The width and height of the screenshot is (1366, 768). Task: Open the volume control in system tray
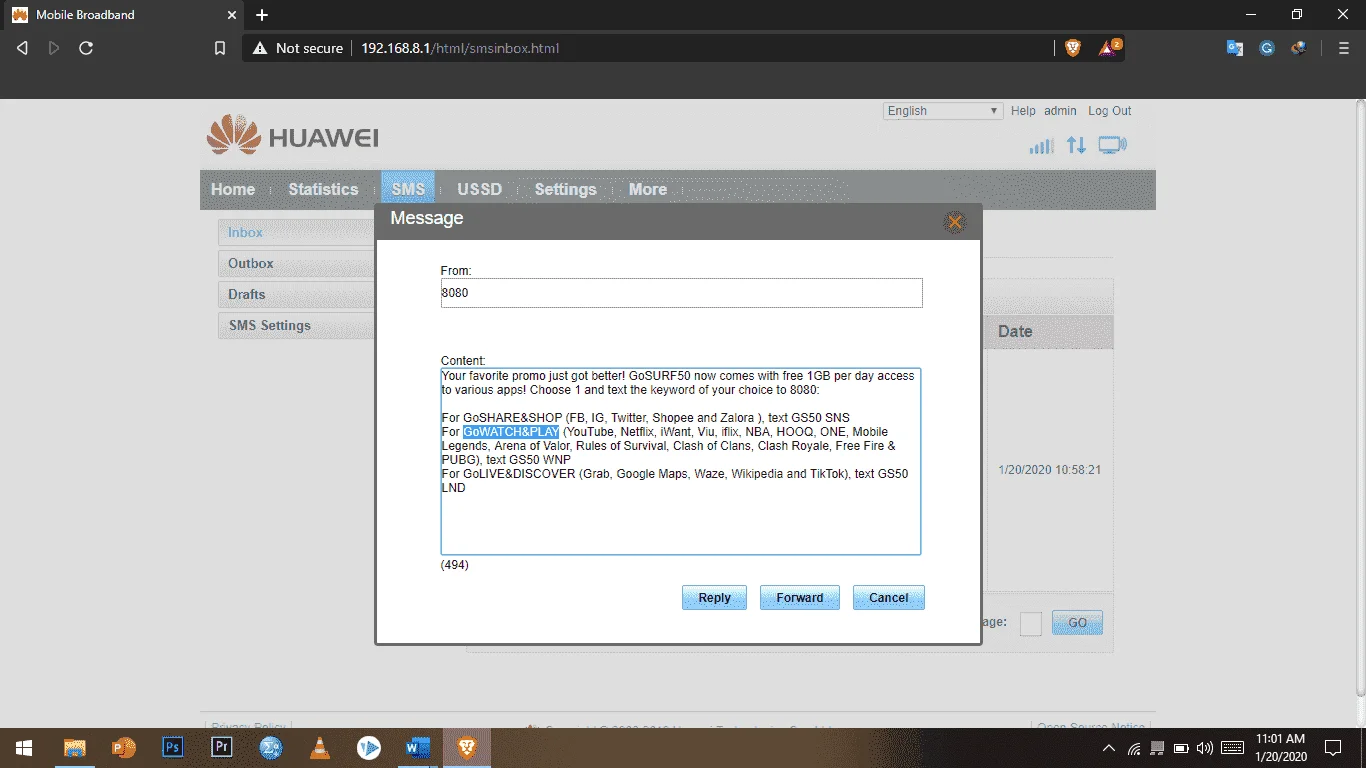[1204, 747]
